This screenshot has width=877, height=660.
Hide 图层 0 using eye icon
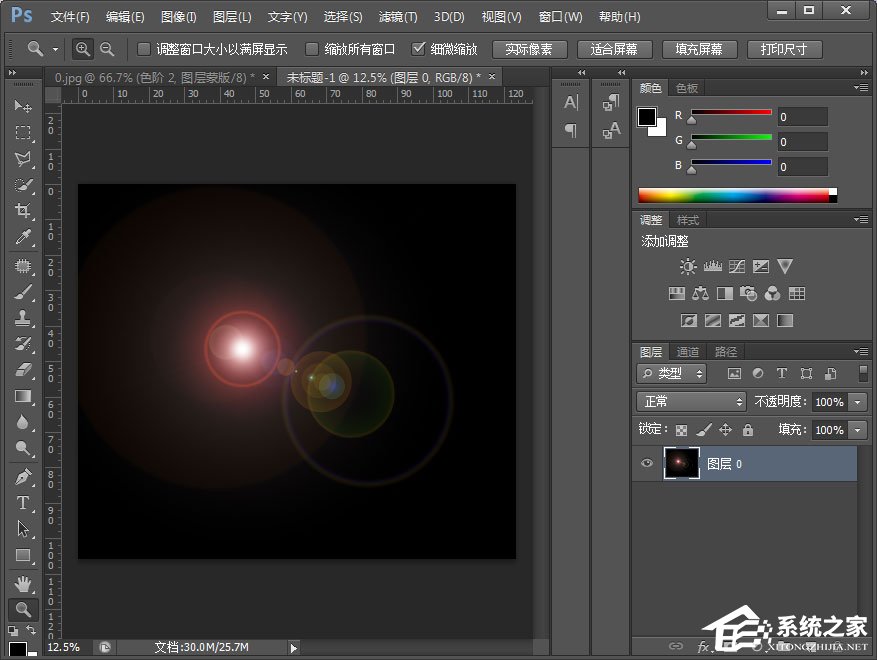(647, 463)
